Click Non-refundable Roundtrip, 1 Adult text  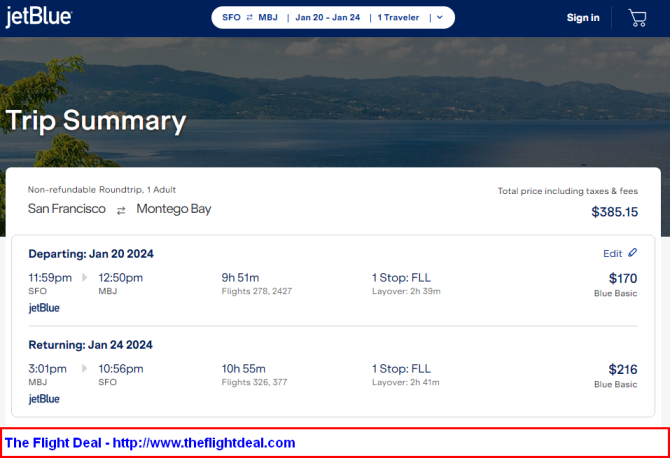102,190
